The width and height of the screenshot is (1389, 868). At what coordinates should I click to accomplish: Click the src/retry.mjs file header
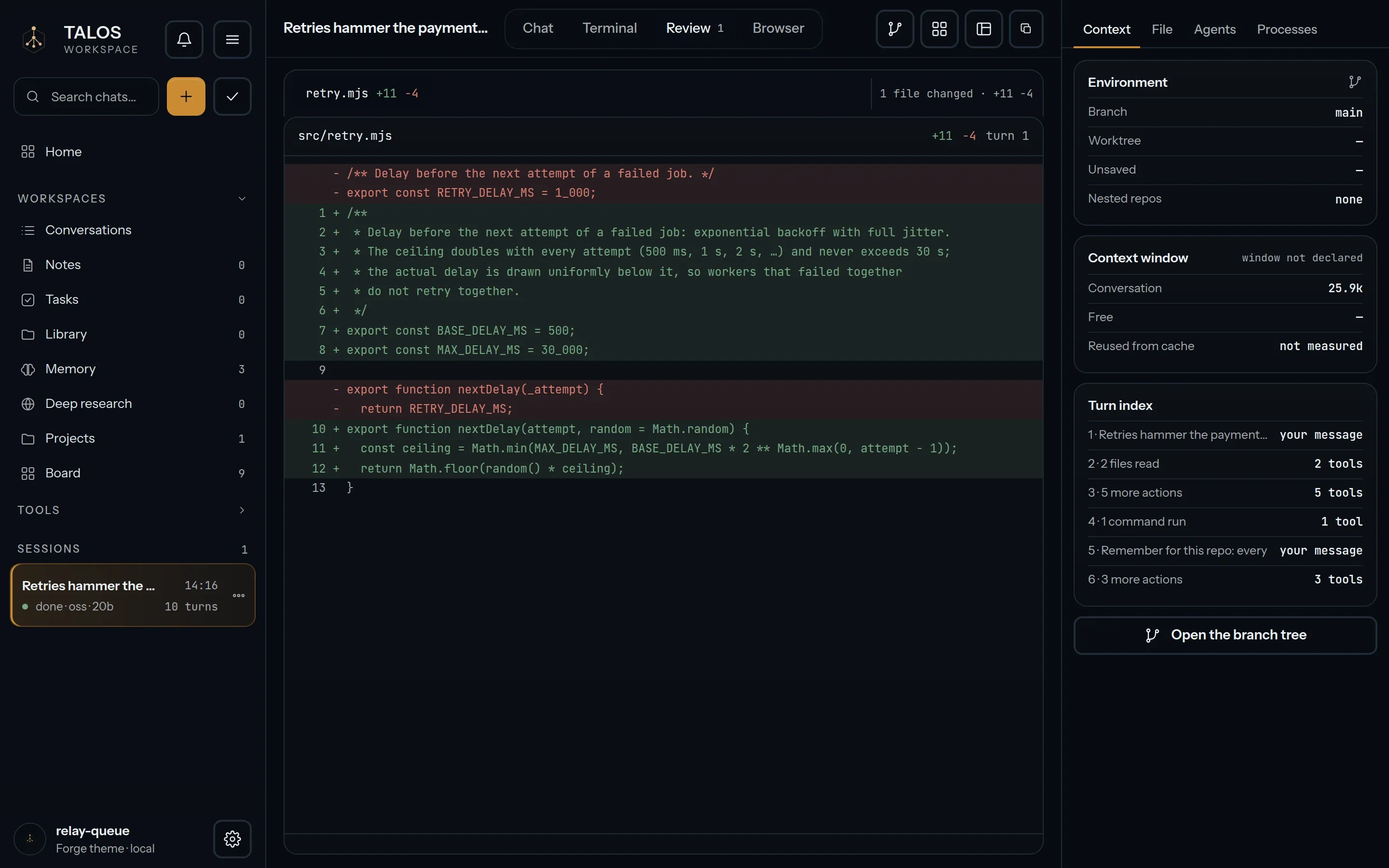click(x=663, y=136)
